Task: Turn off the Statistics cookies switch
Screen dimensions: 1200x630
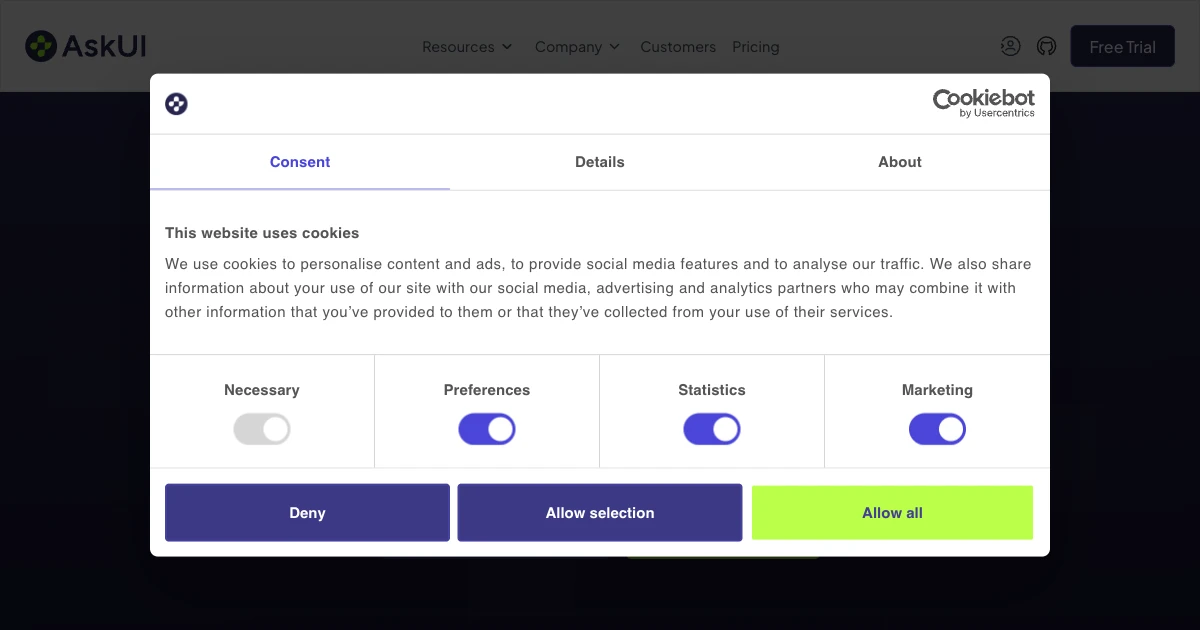Action: (x=712, y=430)
